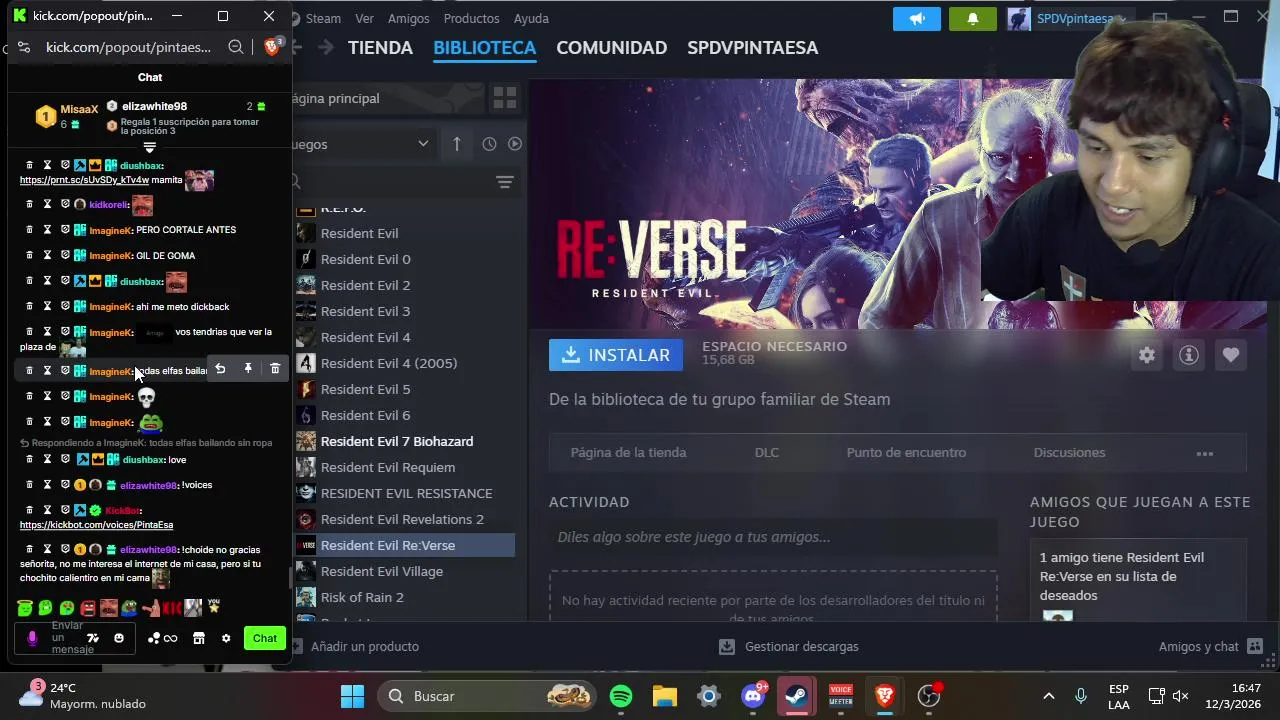Install Resident Evil Re:Verse with the INSTALAR button

coord(616,355)
